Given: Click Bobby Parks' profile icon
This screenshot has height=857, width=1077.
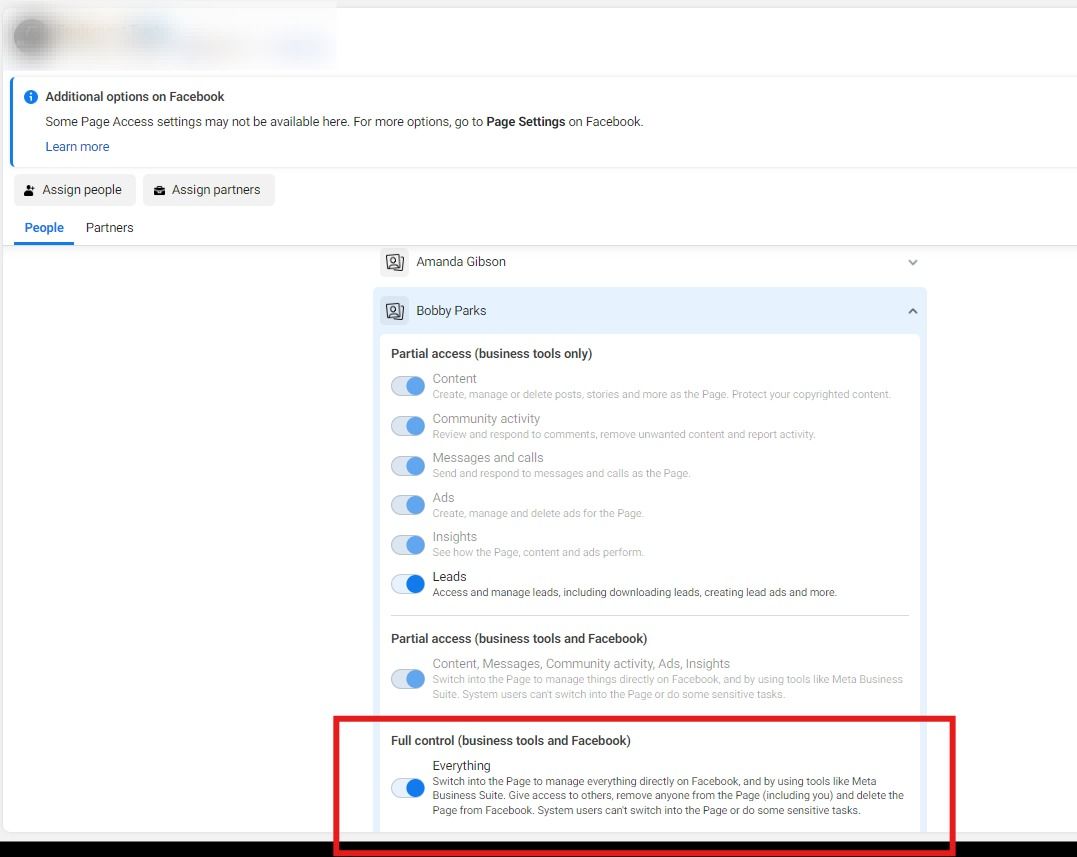Looking at the screenshot, I should [395, 311].
